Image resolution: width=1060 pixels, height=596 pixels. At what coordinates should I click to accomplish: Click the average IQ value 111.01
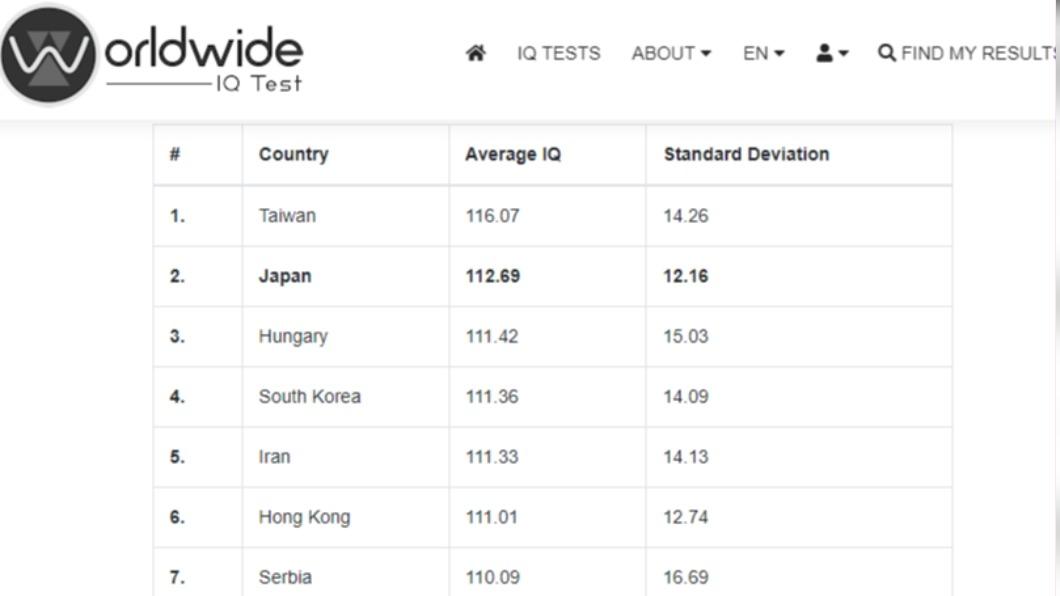tap(491, 518)
